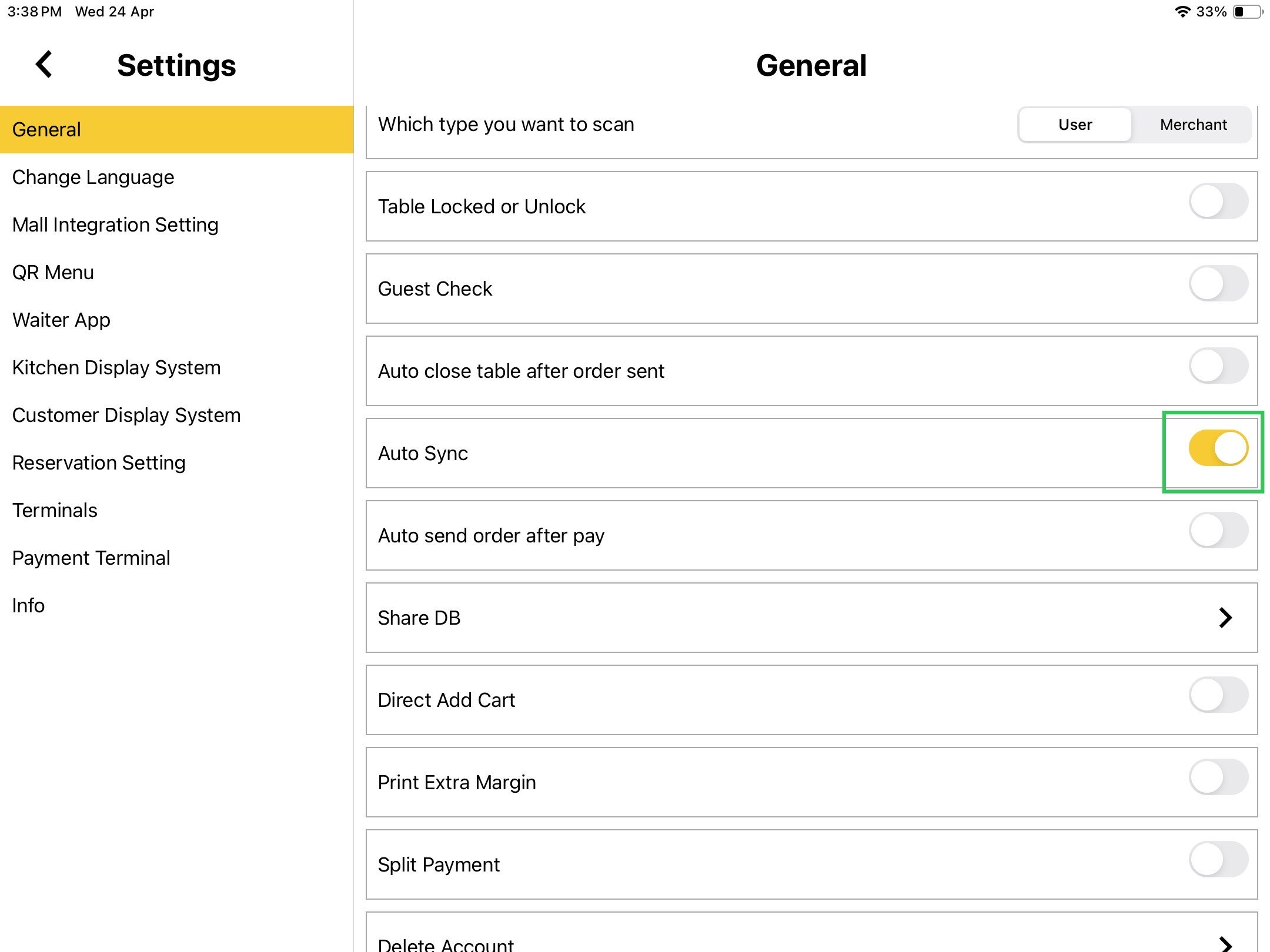1270x952 pixels.
Task: Select Merchant scan type segment
Action: (1192, 125)
